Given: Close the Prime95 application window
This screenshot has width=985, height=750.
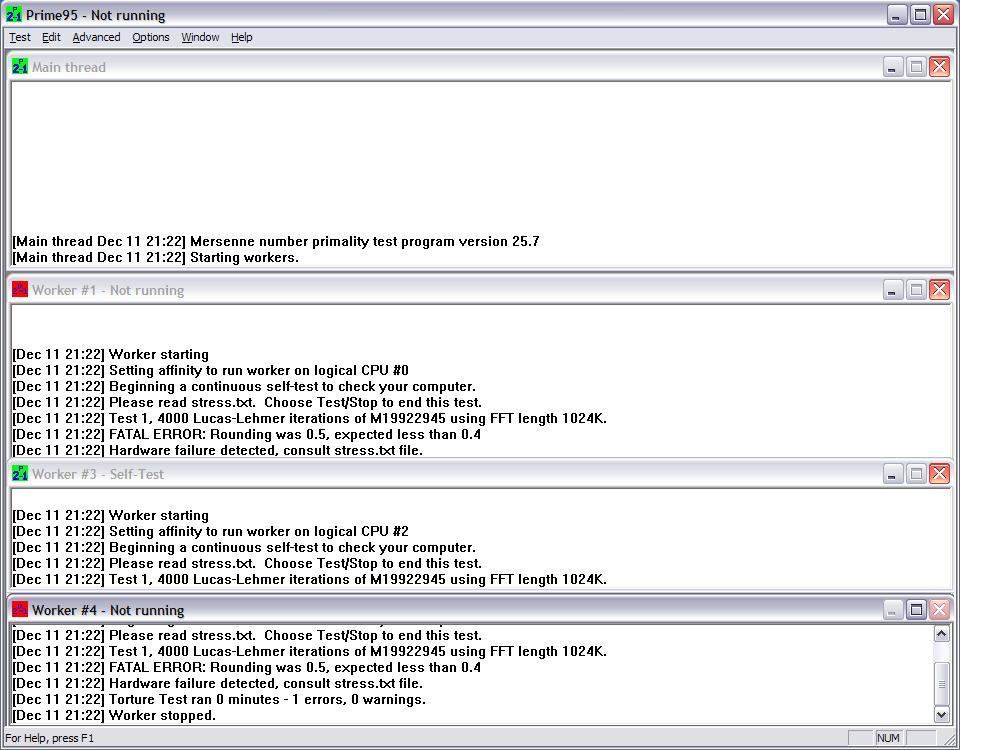Looking at the screenshot, I should (x=944, y=14).
